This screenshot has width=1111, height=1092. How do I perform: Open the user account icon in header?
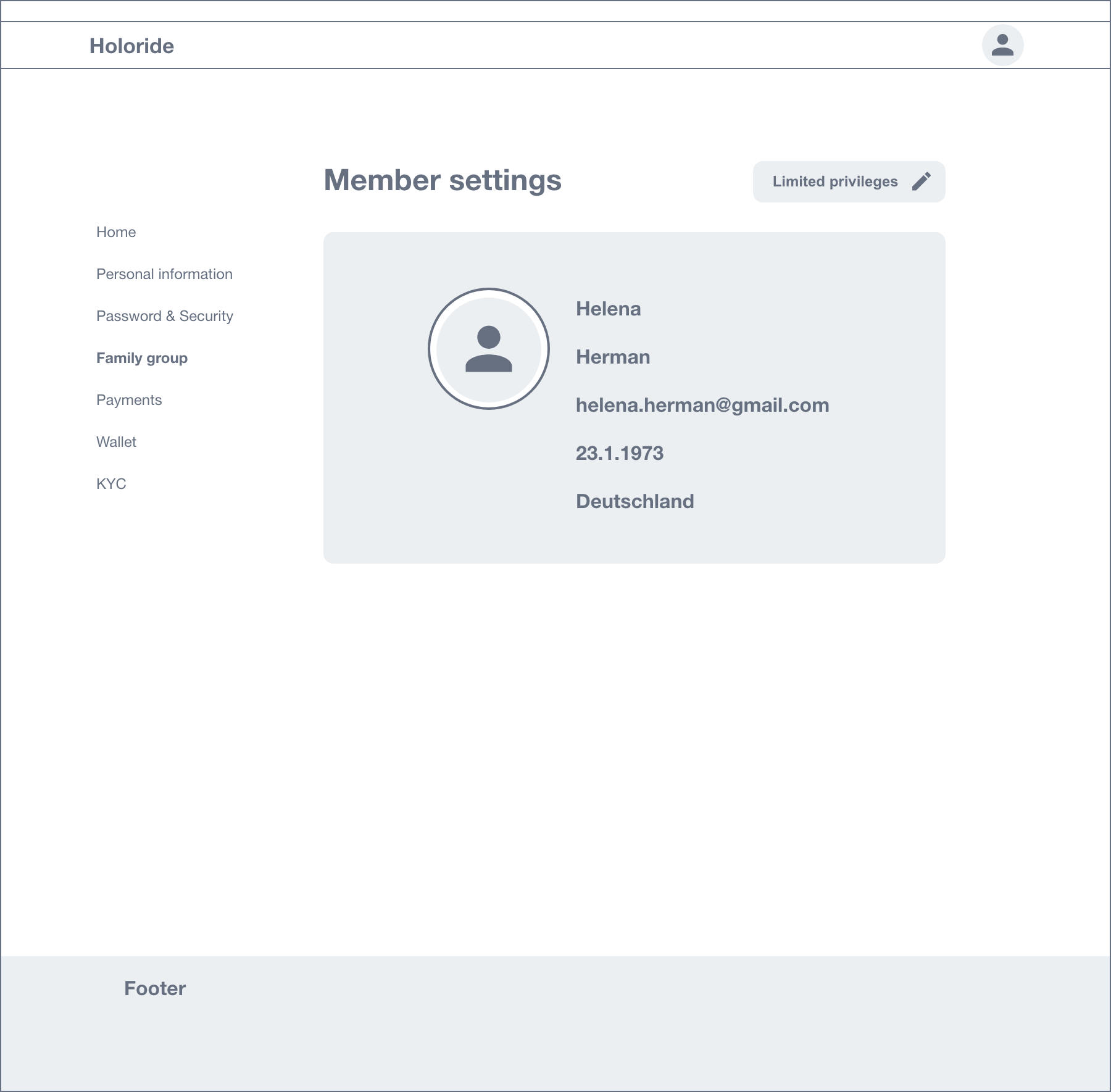pyautogui.click(x=1002, y=45)
